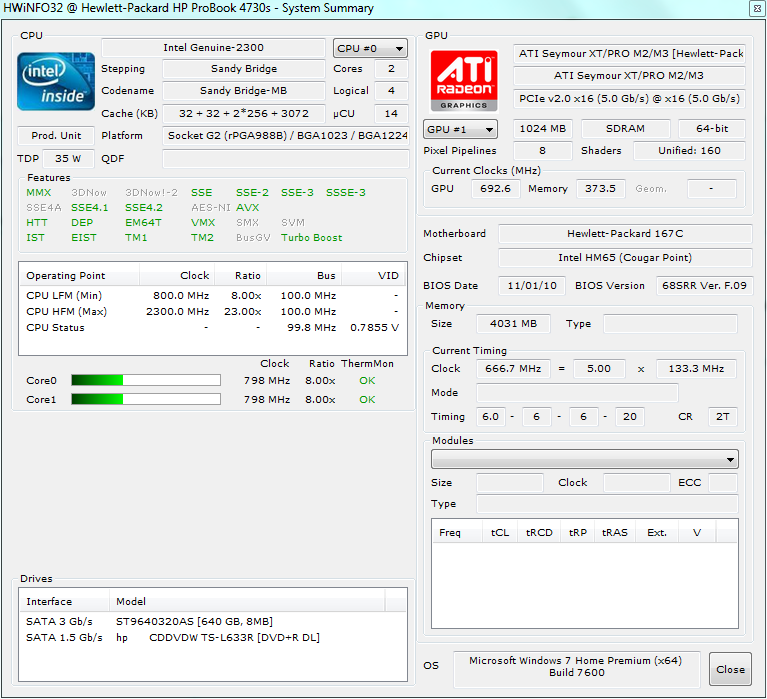Click the AVX feature label
The height and width of the screenshot is (699, 767).
(x=248, y=208)
